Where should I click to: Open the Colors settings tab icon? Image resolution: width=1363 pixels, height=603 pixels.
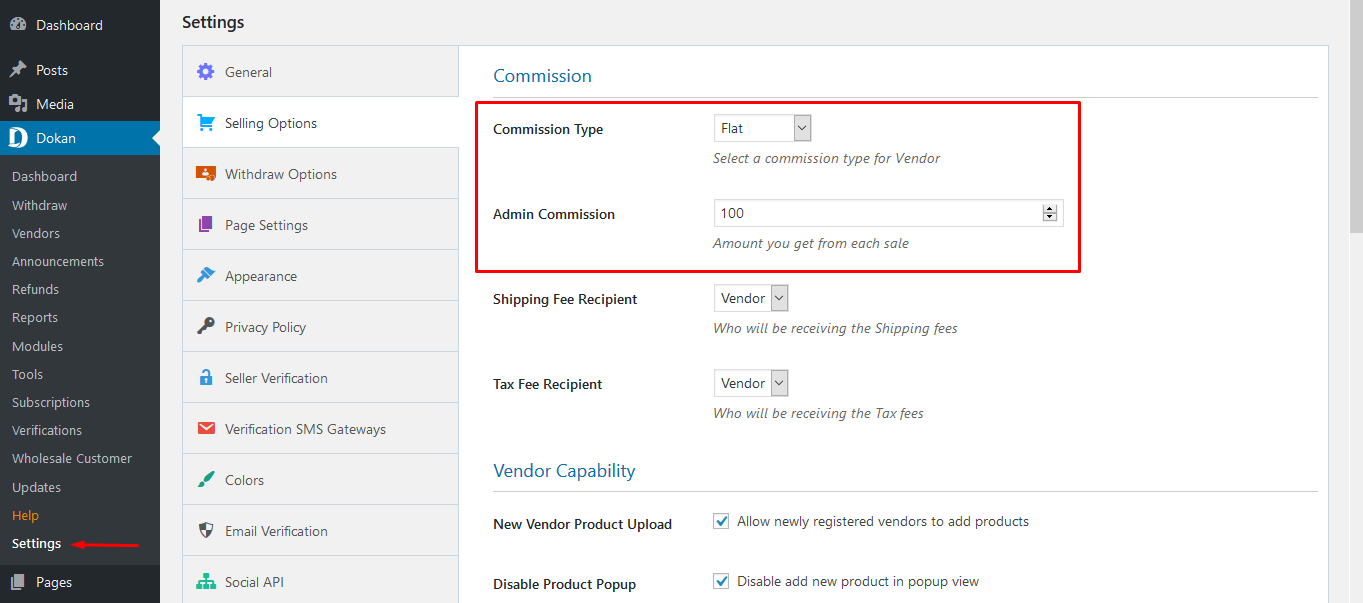(206, 480)
